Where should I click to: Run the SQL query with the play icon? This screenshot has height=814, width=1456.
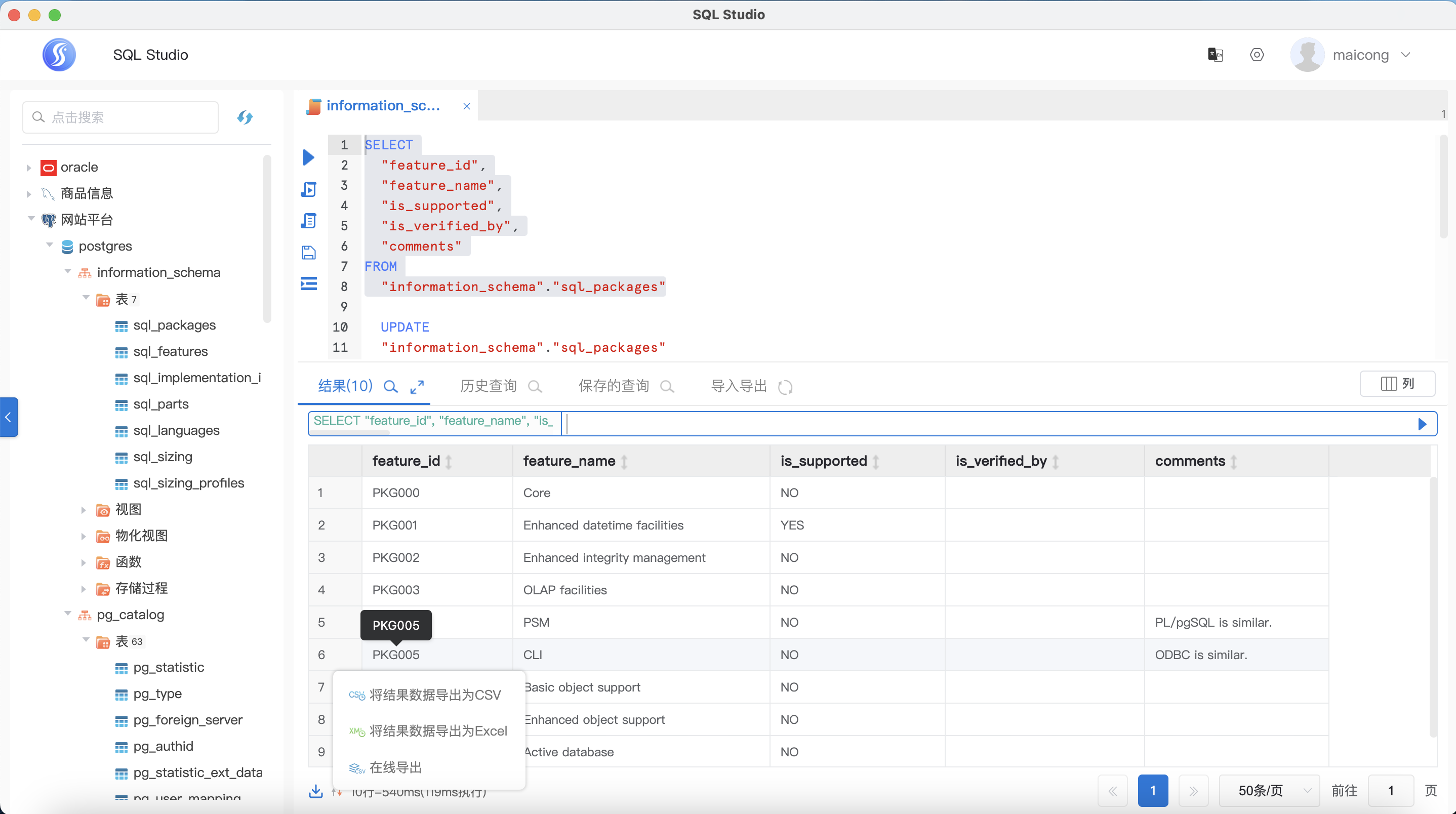pyautogui.click(x=309, y=157)
